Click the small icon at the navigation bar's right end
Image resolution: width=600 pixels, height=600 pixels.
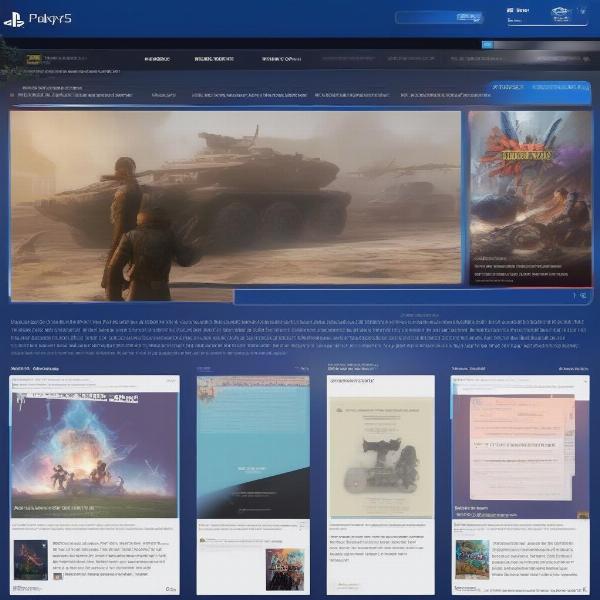pos(586,59)
